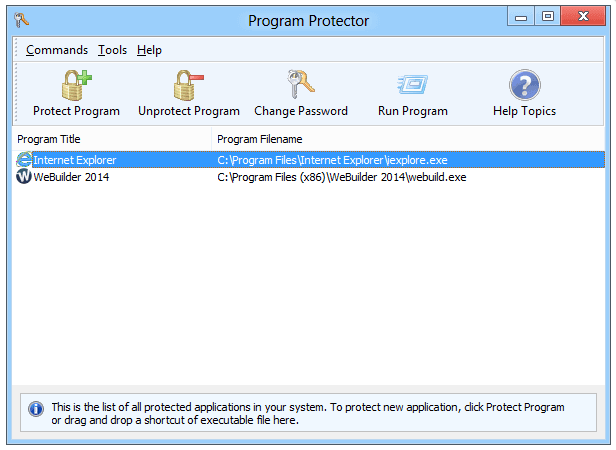Click the Protect Program padlock icon

coord(77,85)
